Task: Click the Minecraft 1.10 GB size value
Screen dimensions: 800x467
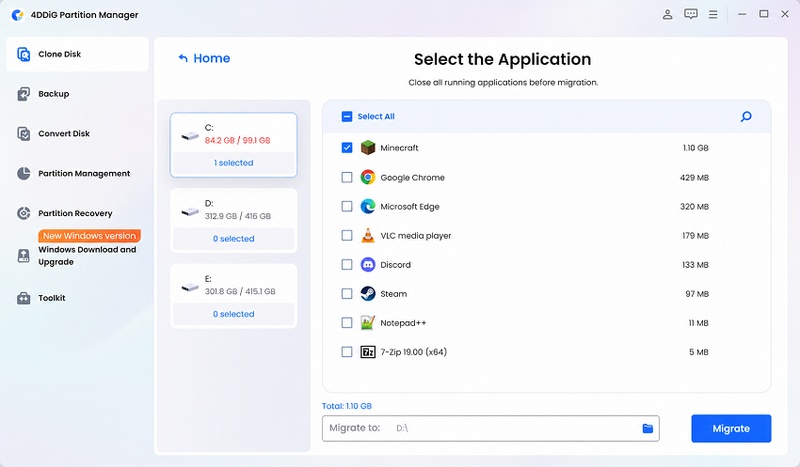Action: pos(696,148)
